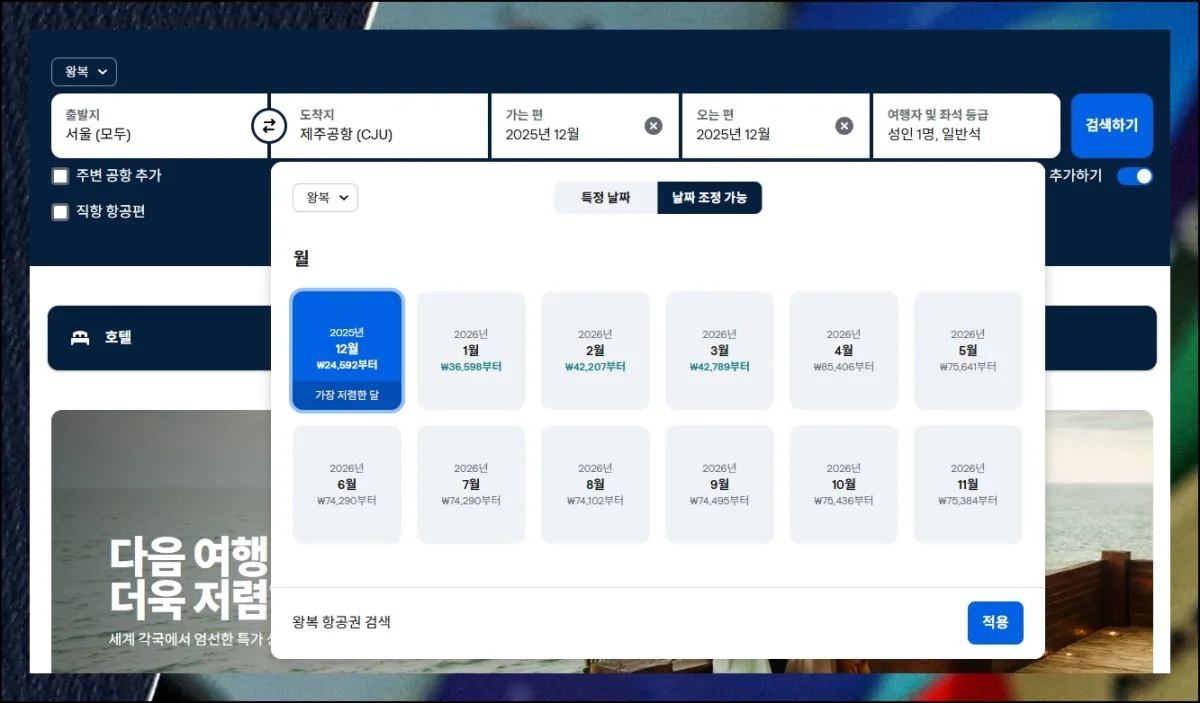Viewport: 1200px width, 703px height.
Task: Switch to 특정 날짜 tab
Action: tap(606, 198)
